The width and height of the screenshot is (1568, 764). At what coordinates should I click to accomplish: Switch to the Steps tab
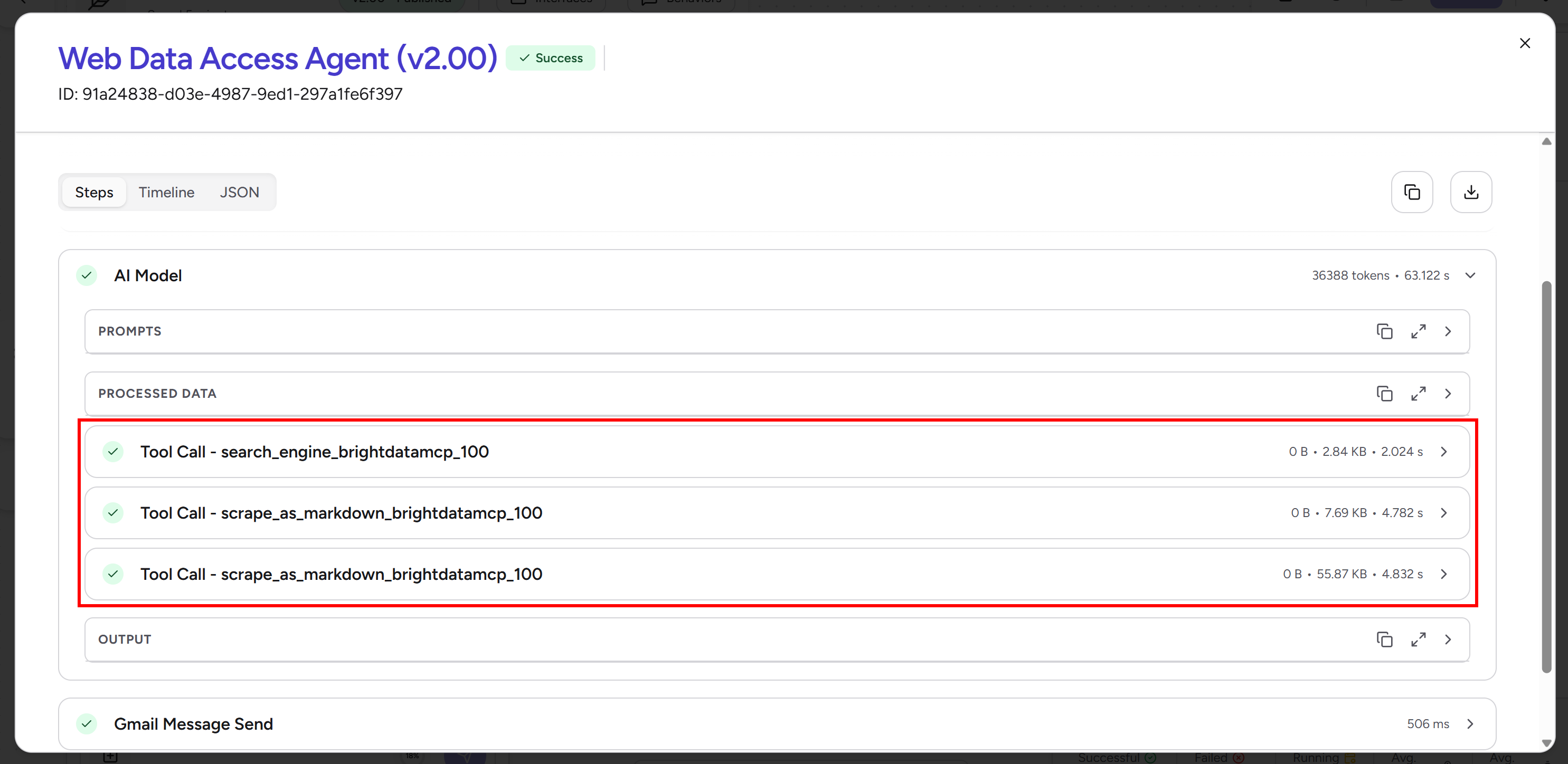tap(94, 192)
